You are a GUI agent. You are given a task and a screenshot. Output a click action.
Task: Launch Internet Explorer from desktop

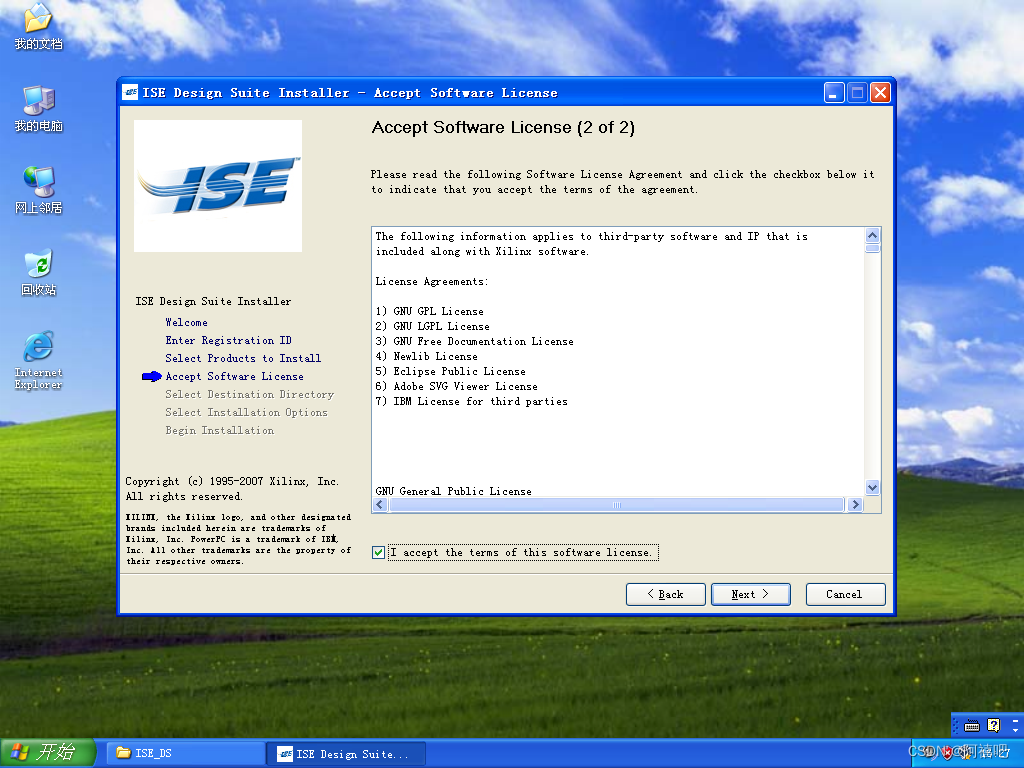pos(38,360)
